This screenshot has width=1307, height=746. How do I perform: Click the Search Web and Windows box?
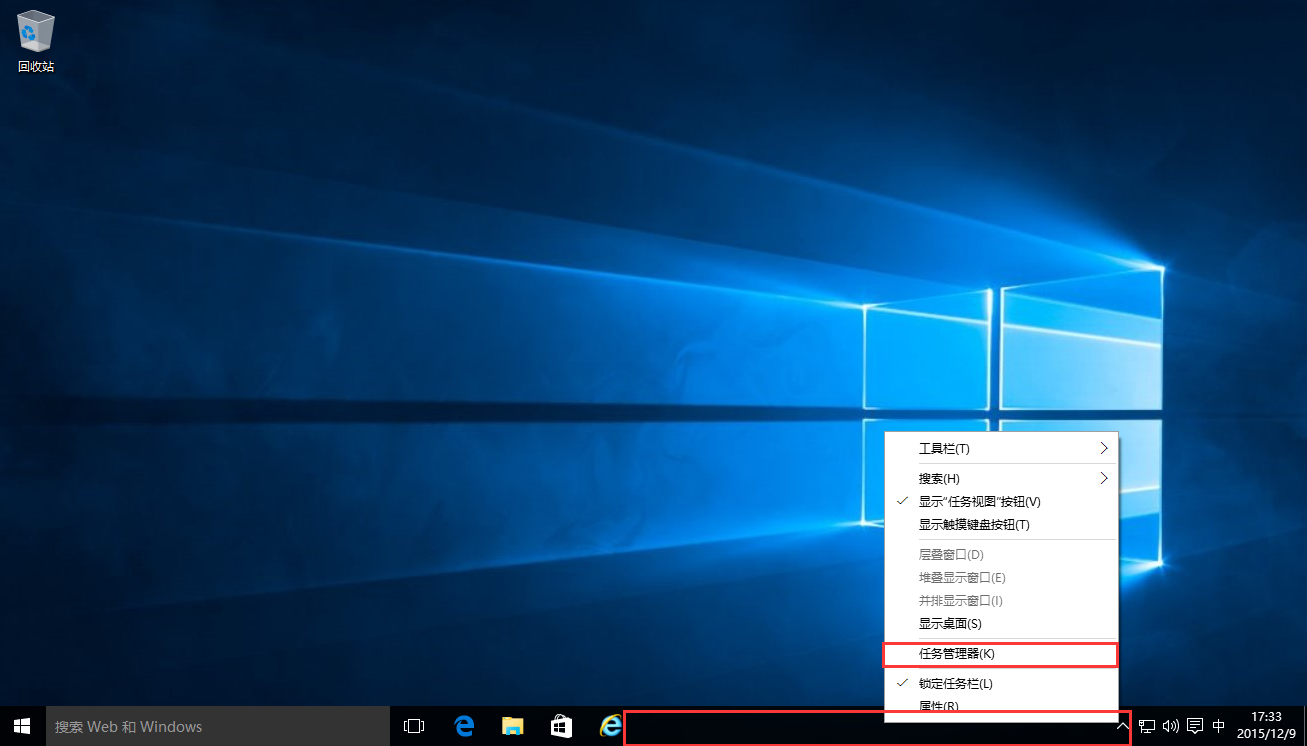tap(217, 726)
